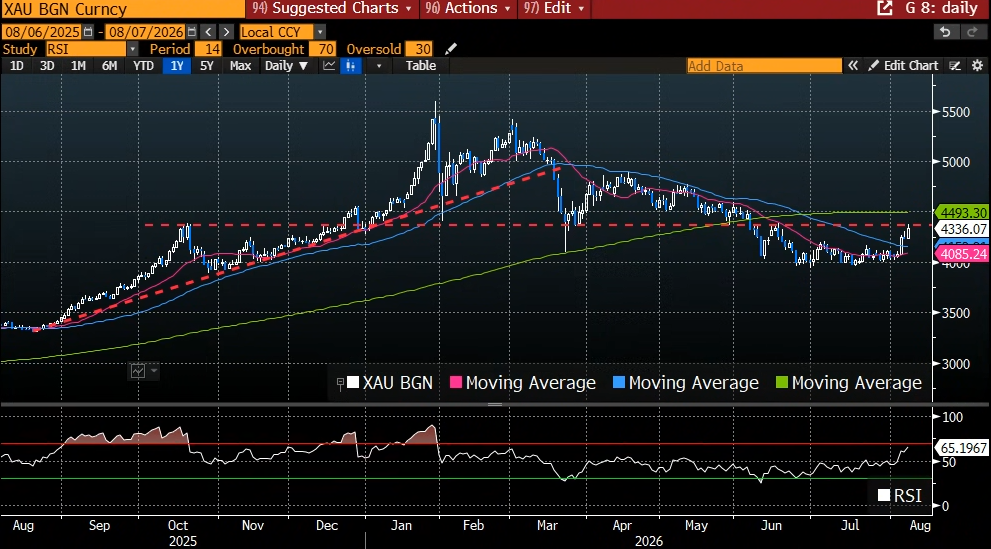
Task: Click Edit Chart button
Action: click(x=904, y=66)
